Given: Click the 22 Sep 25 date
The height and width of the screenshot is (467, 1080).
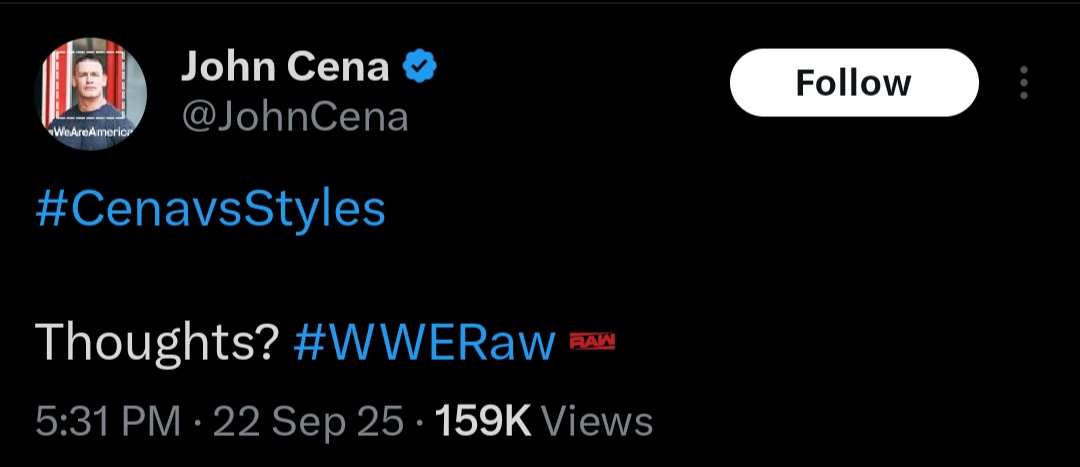Looking at the screenshot, I should point(309,421).
